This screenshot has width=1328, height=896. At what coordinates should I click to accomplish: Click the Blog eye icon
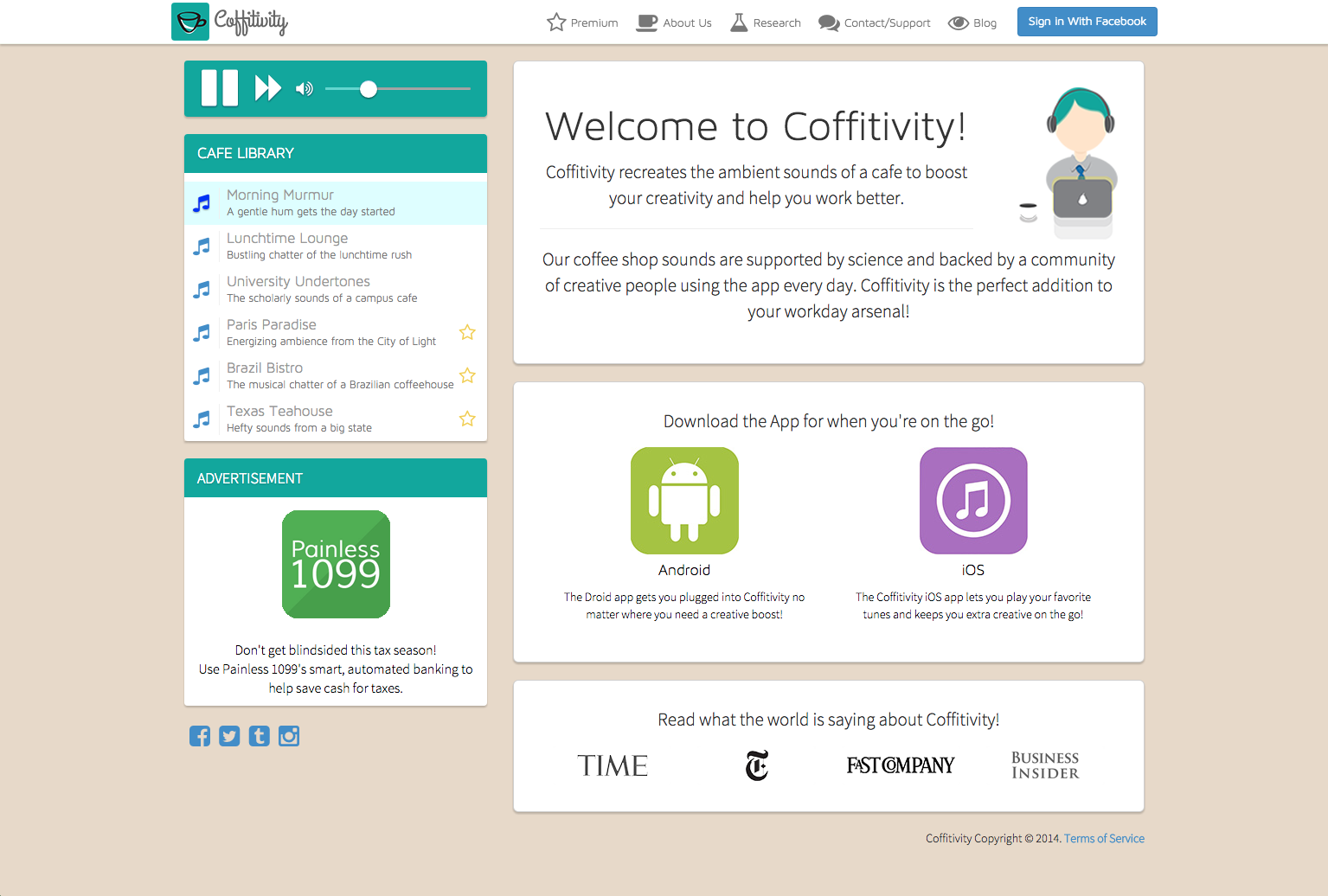click(x=958, y=22)
